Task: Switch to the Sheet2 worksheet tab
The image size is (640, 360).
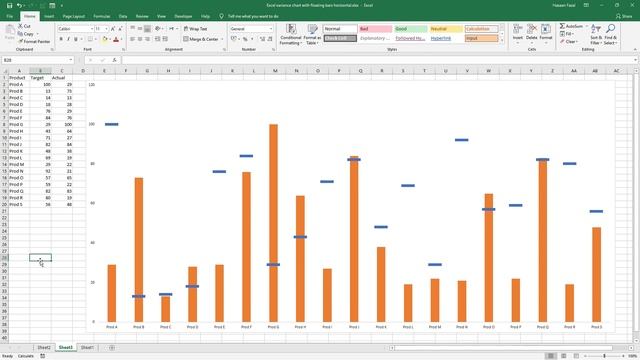Action: (44, 348)
